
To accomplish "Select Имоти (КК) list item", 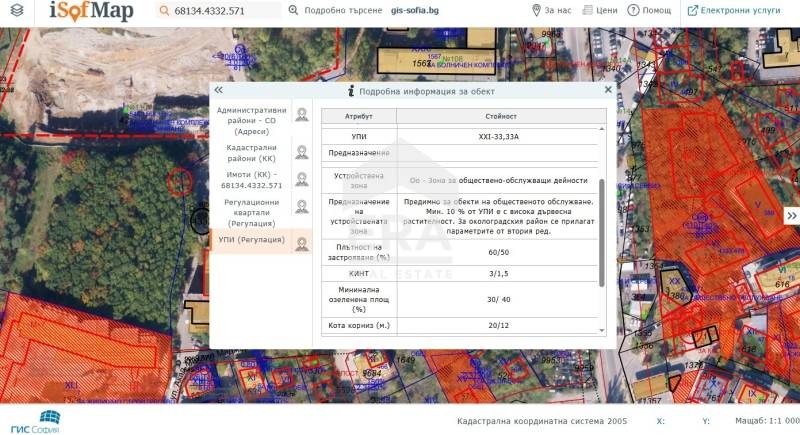I will pos(251,180).
